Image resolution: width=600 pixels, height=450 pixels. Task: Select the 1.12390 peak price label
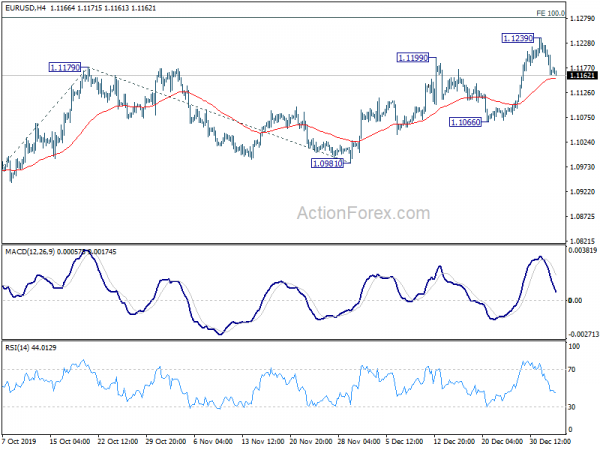coord(518,38)
